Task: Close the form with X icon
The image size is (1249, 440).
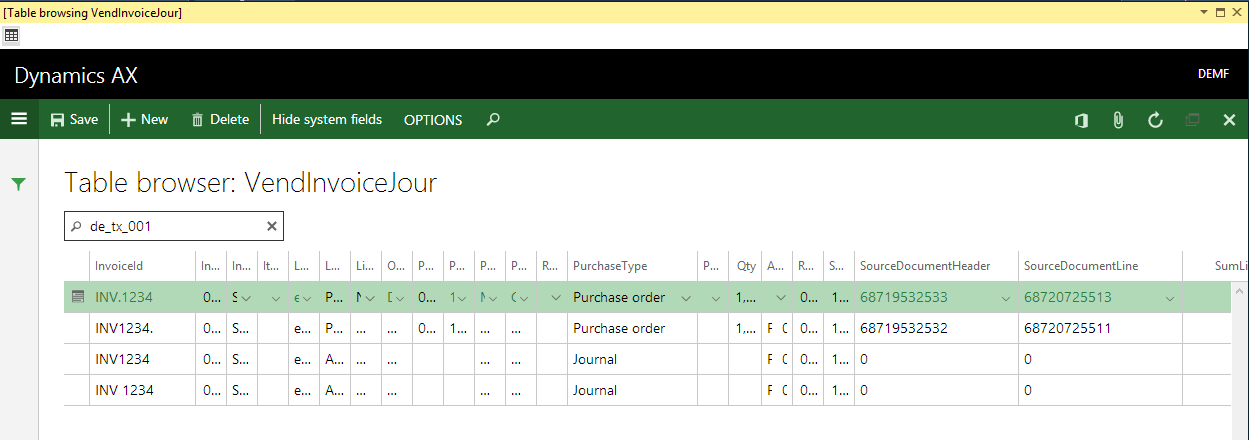Action: tap(1230, 120)
